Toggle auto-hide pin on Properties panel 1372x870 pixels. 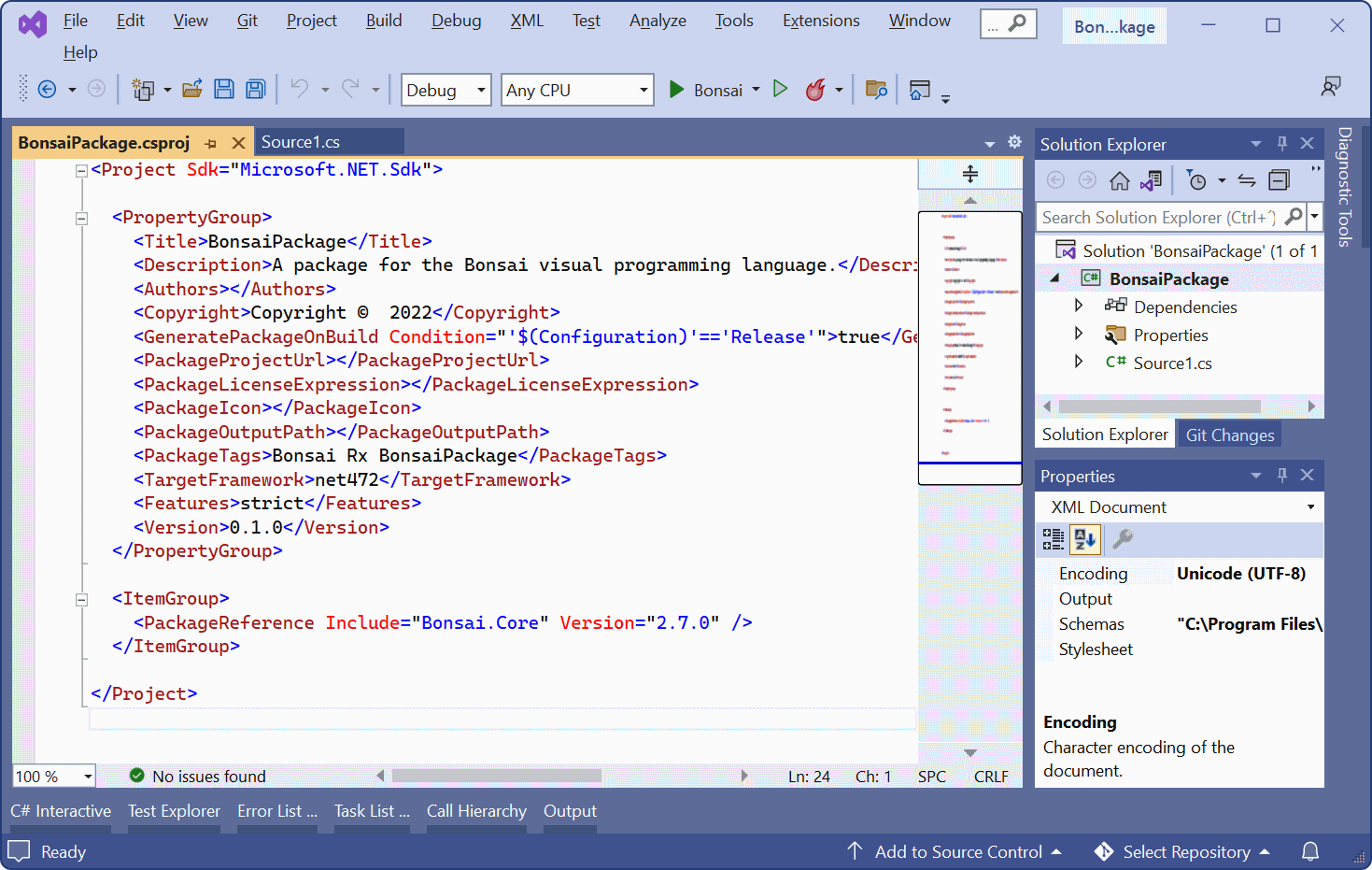[x=1282, y=475]
